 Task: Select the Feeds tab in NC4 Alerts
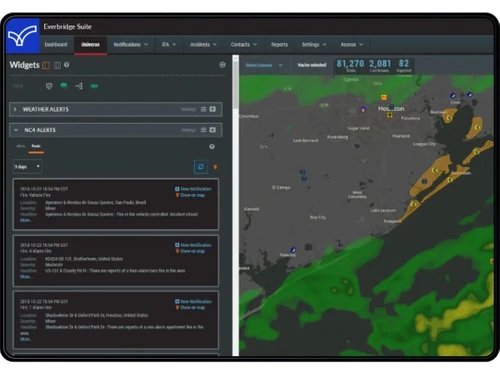coord(36,146)
